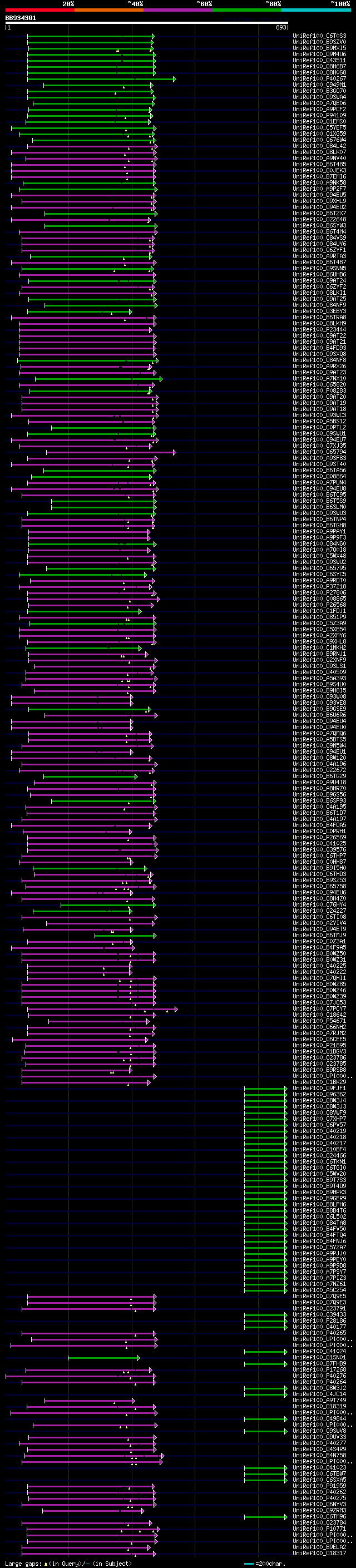Open hit UniRef100_Q676W4
This screenshot has height=1568, width=356.
[319, 140]
